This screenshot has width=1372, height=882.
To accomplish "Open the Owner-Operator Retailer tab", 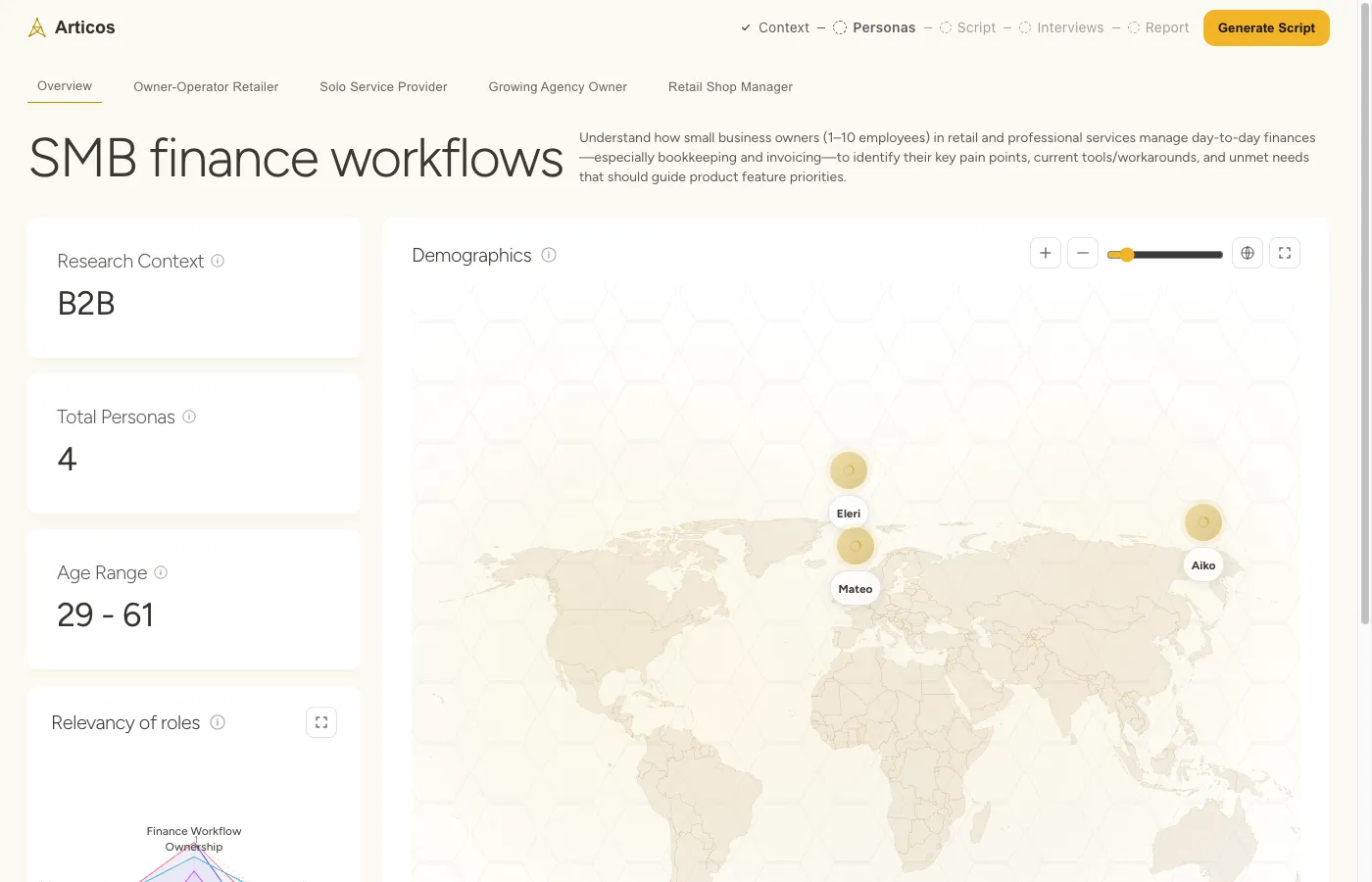I will pos(206,87).
